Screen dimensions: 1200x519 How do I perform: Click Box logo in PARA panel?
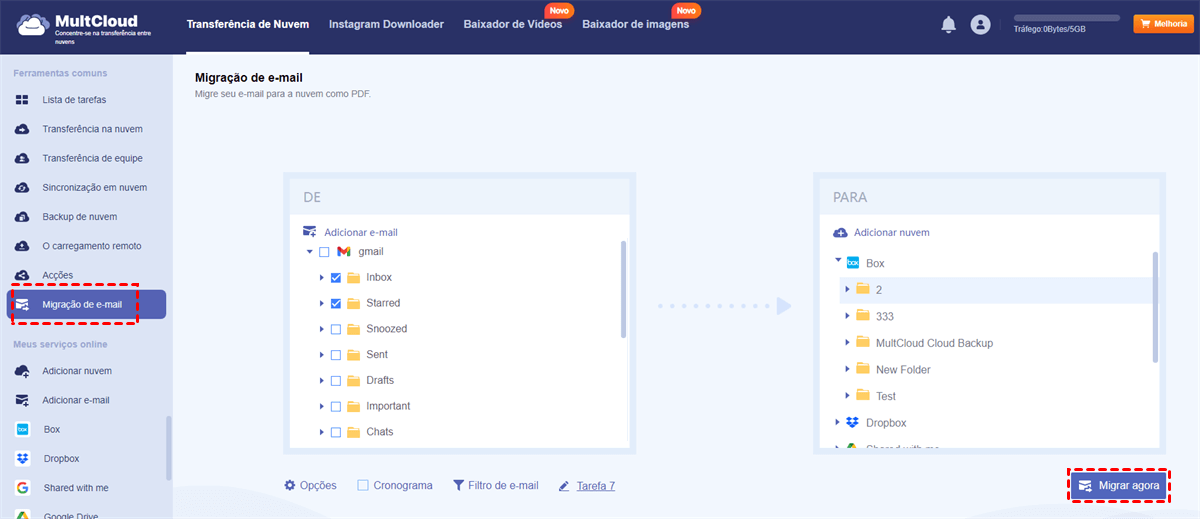[x=853, y=263]
